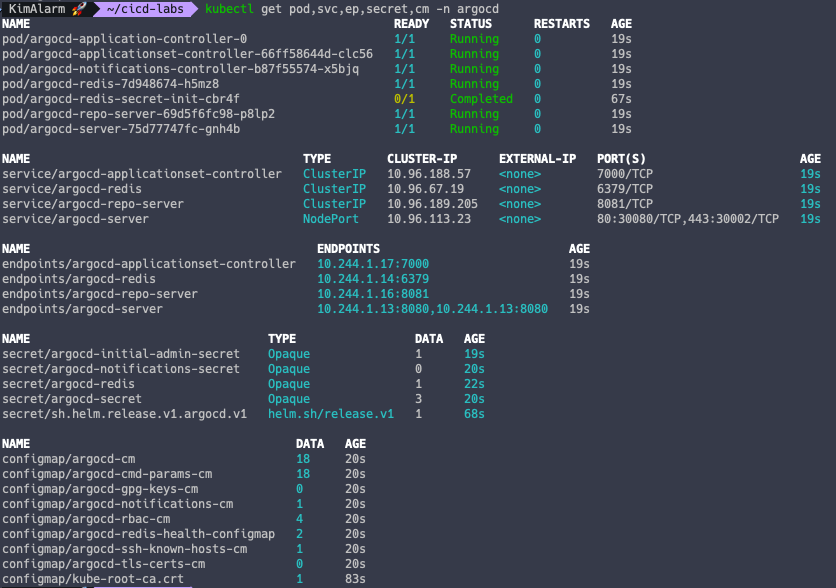
Task: Click the RESTARTS column header
Action: click(x=561, y=24)
